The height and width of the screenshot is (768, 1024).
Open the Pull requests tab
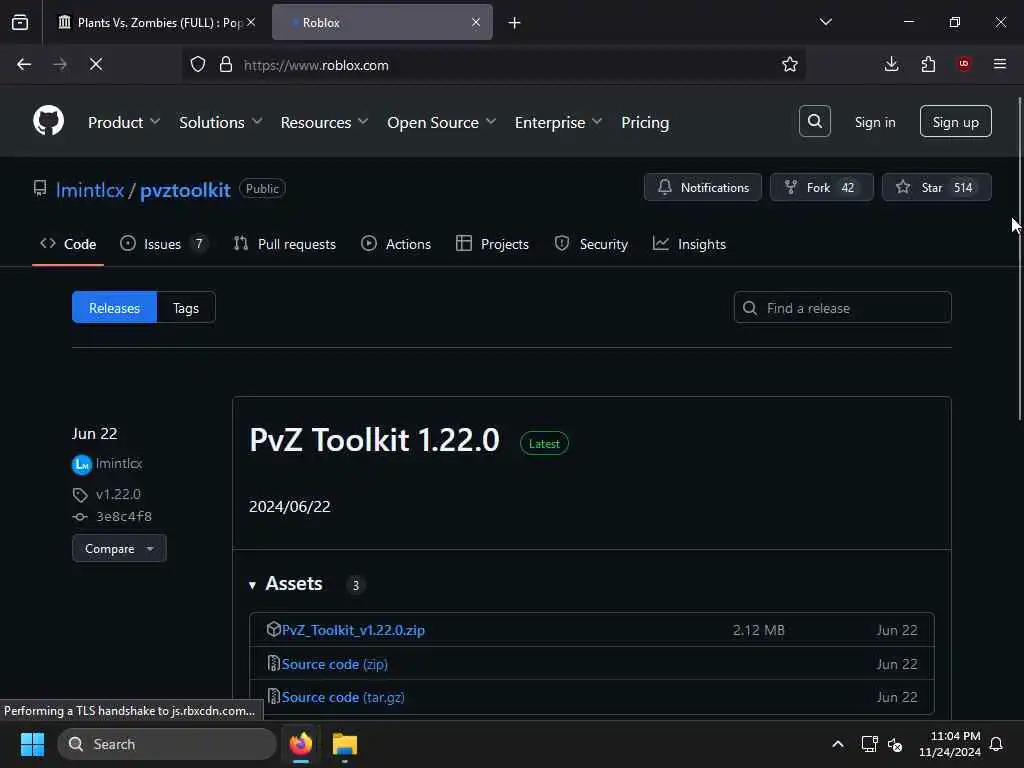click(285, 244)
